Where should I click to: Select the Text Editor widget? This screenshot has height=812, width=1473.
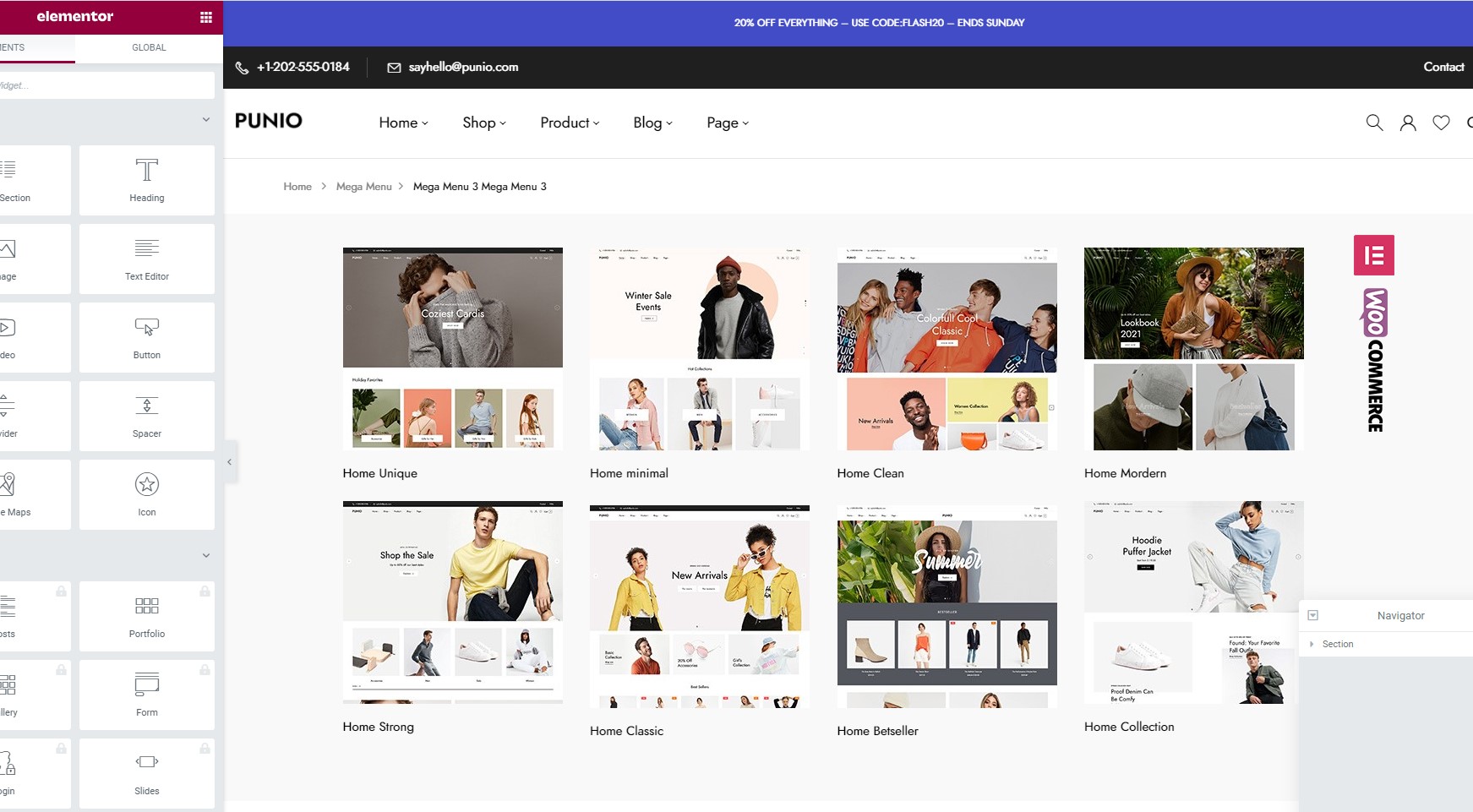(x=147, y=259)
